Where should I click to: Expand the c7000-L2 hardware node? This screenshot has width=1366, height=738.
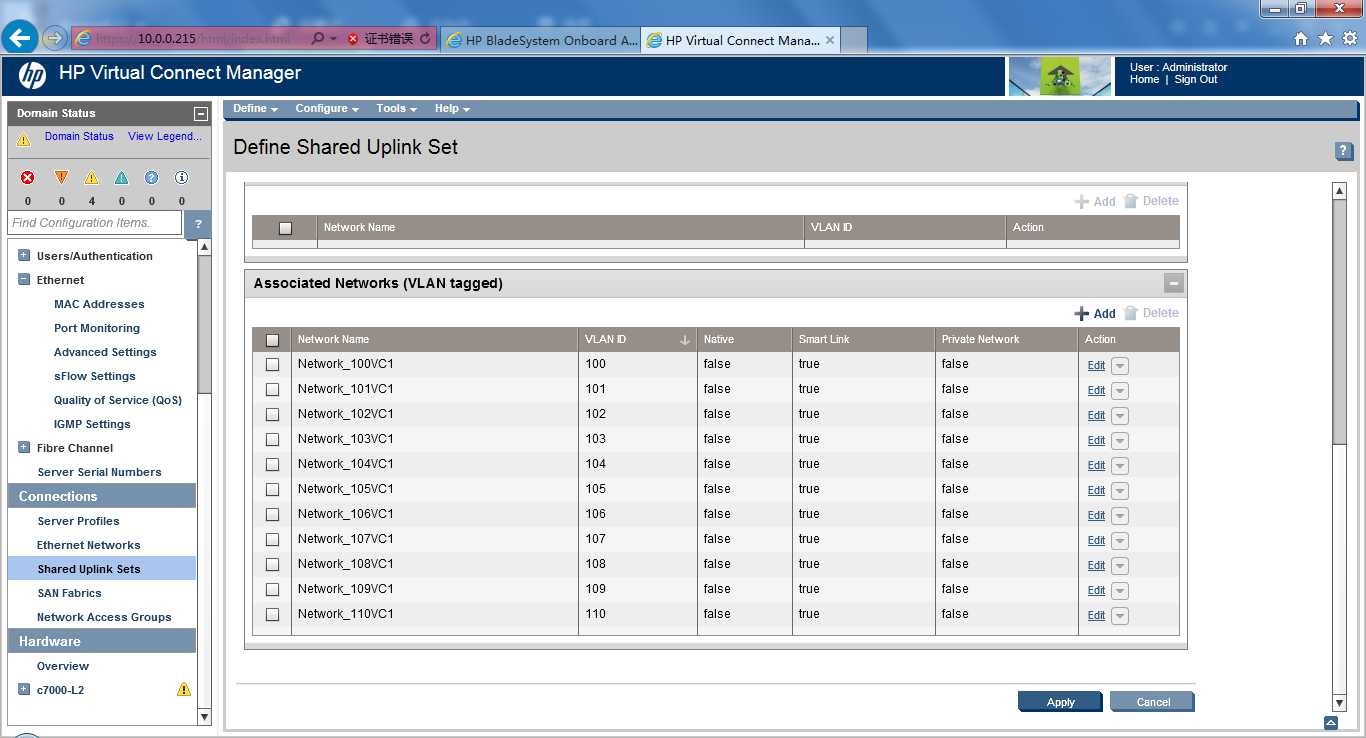pyautogui.click(x=24, y=689)
